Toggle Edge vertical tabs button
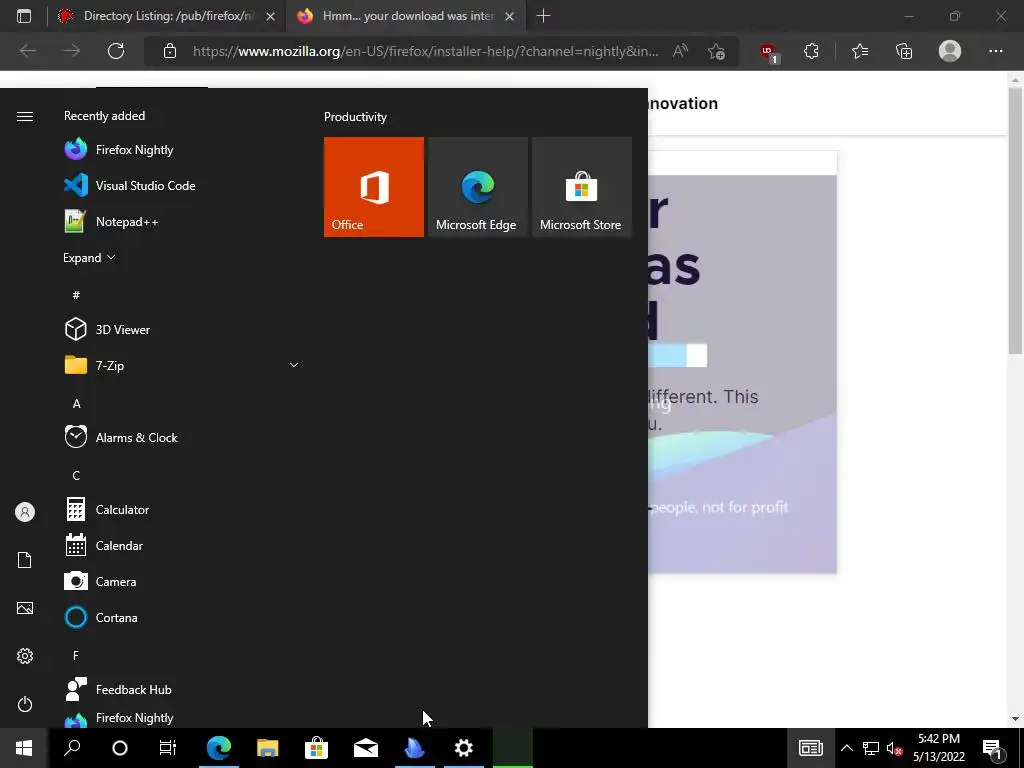1024x768 pixels. [x=24, y=16]
